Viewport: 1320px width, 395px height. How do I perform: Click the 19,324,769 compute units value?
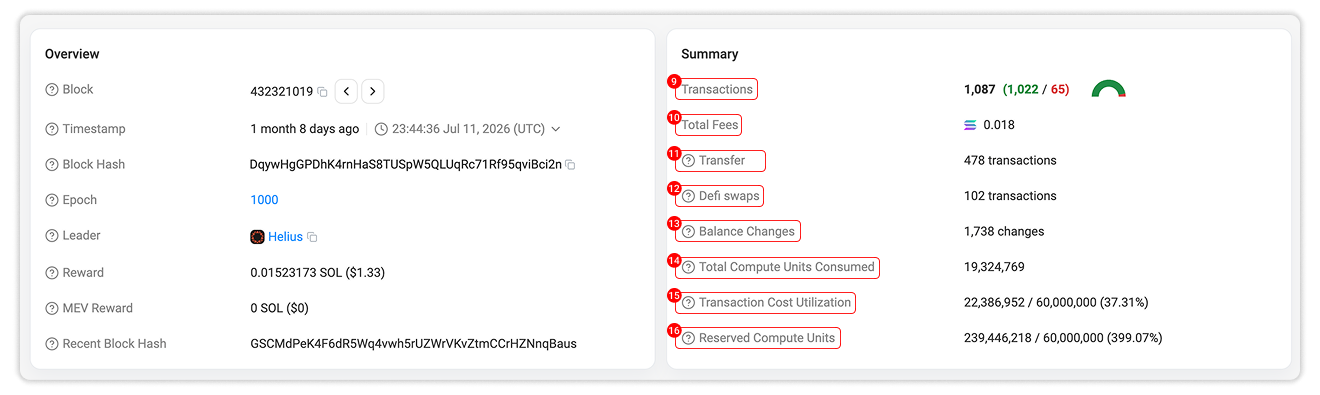(x=994, y=267)
